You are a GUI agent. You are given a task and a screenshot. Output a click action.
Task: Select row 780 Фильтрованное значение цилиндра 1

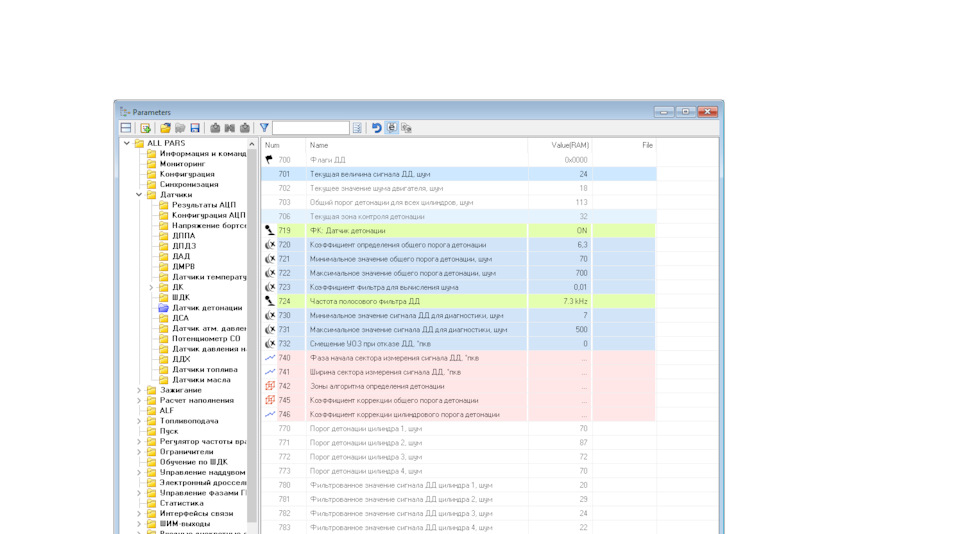(459, 484)
